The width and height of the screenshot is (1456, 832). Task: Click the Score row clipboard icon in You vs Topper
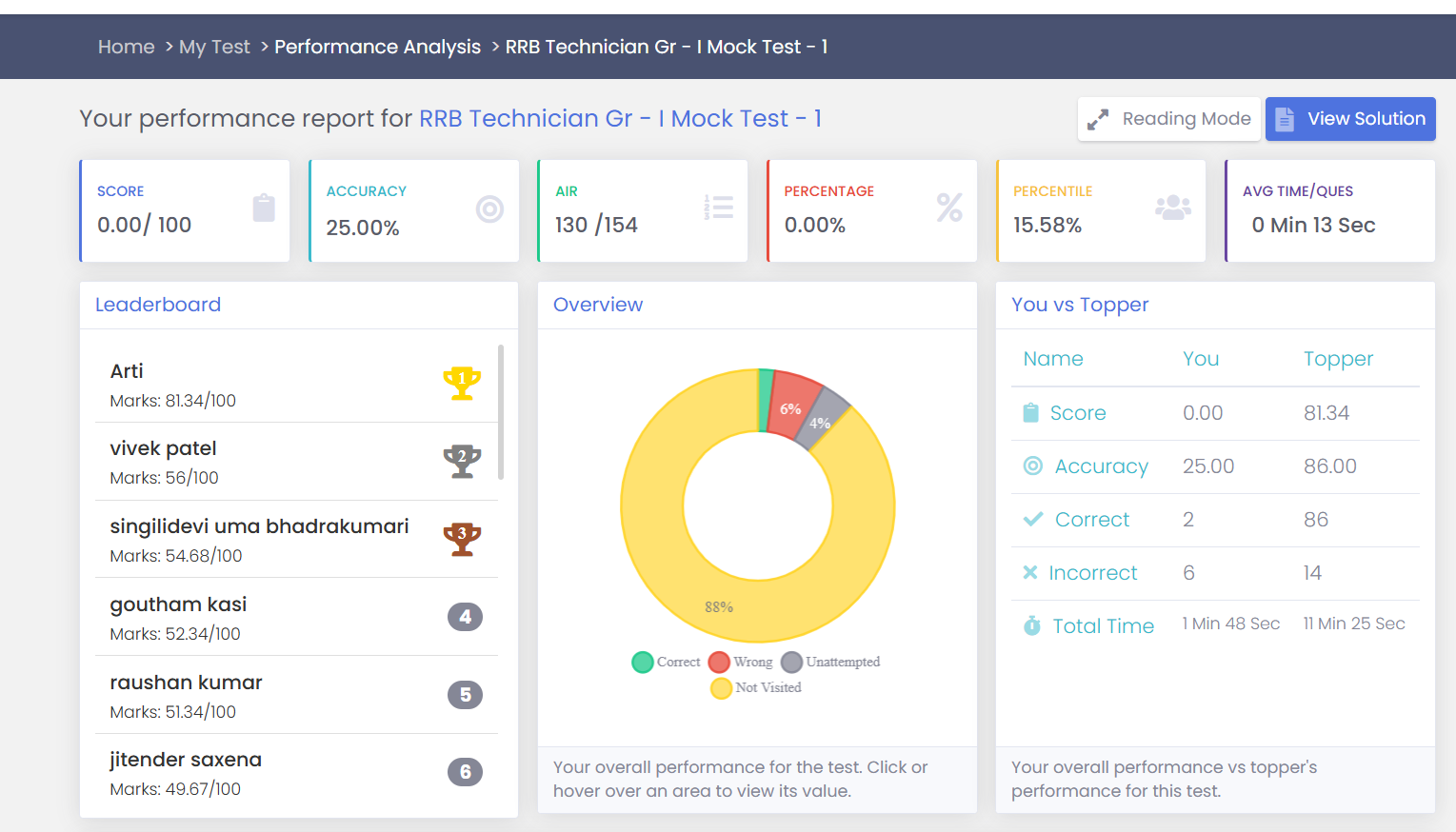click(1030, 413)
